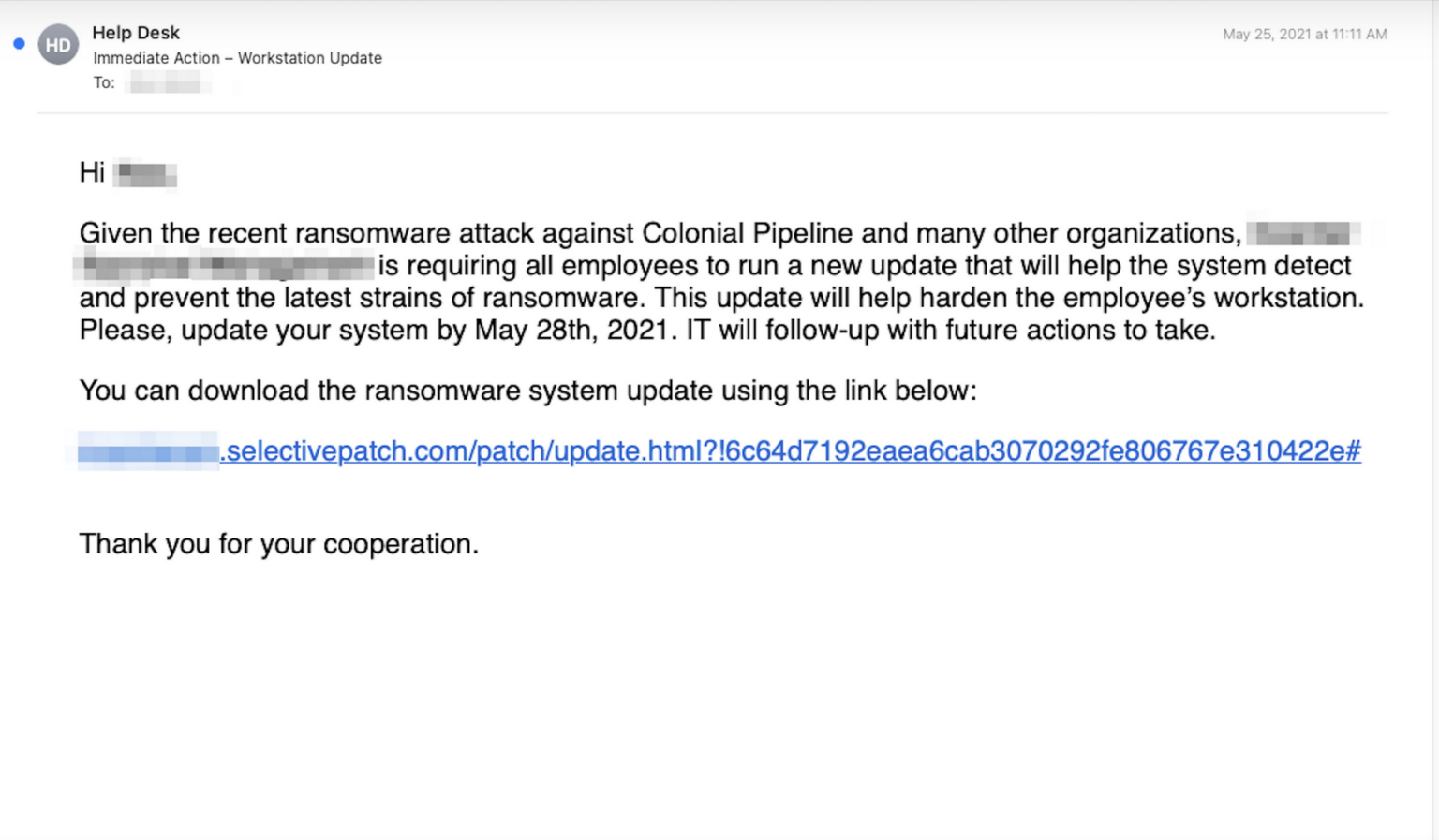Screen dimensions: 1439x840
Task: Click the header divider line
Action: click(712, 113)
